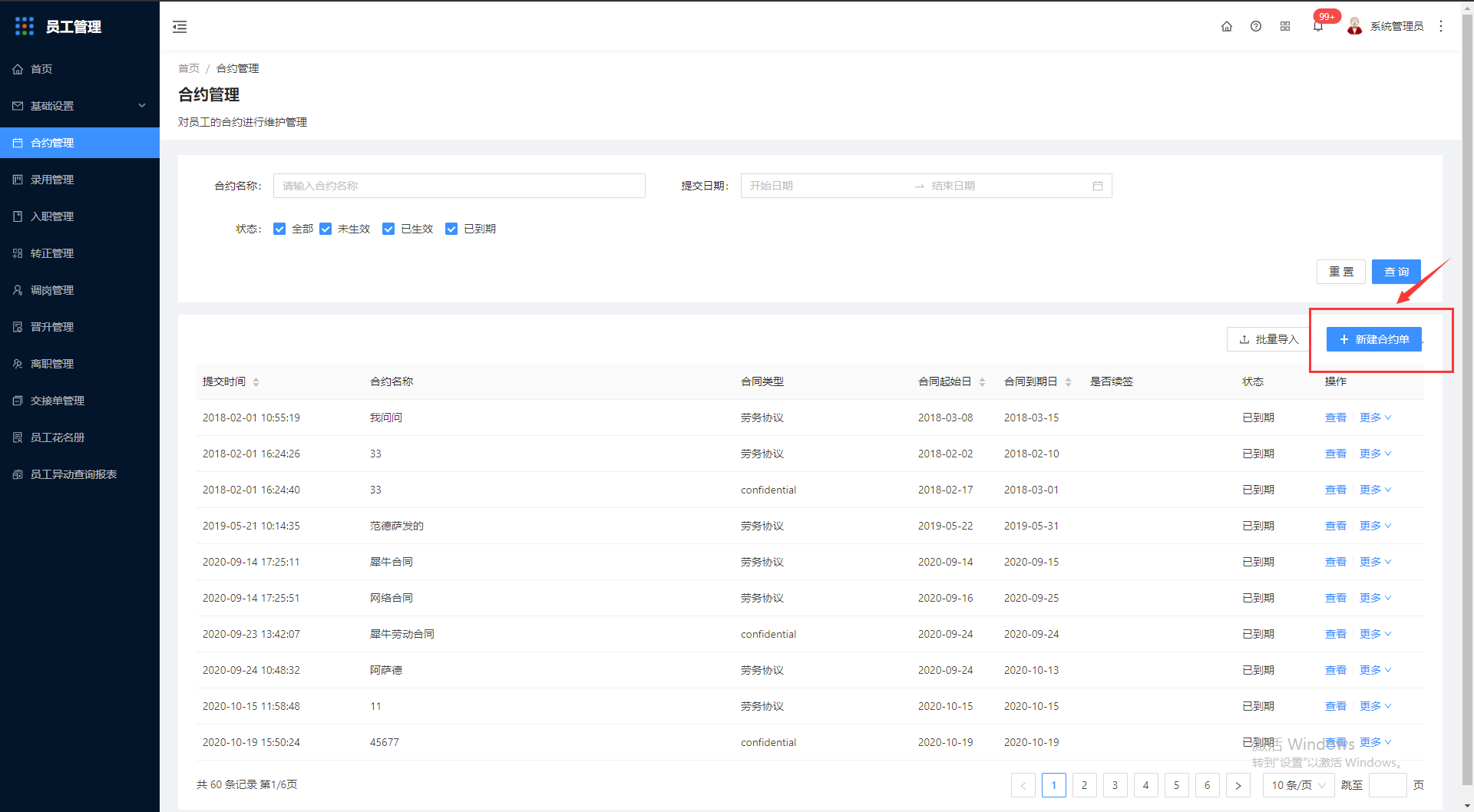Viewport: 1474px width, 812px height.
Task: Click 首页 breadcrumb link
Action: [x=189, y=68]
